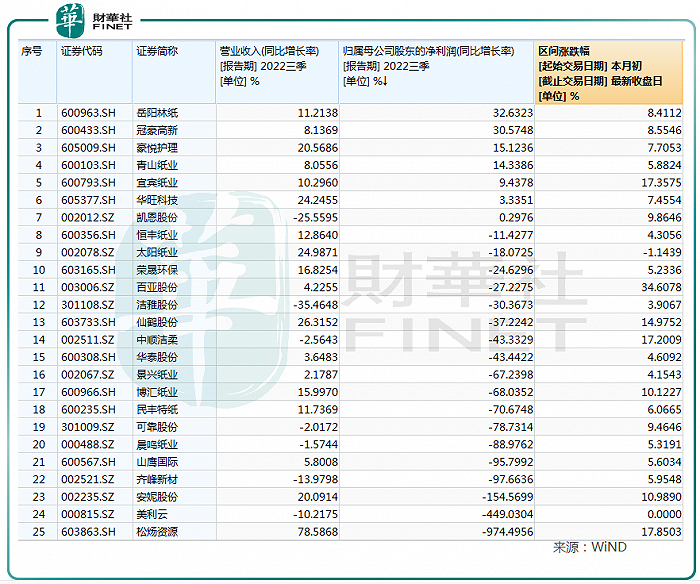
Task: Select stock name 景兴纸业
Action: tap(157, 375)
